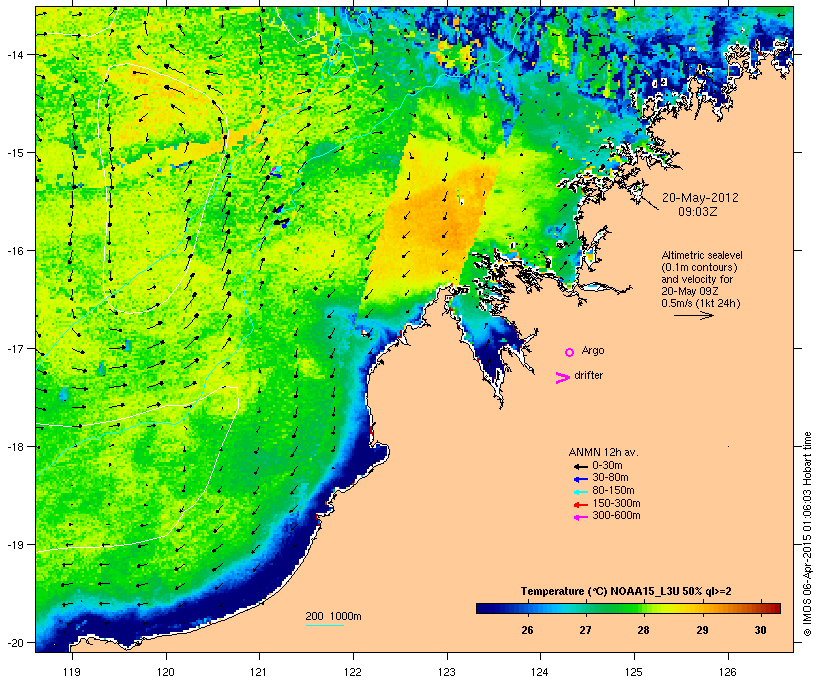Click the red 150-300m arrow legend symbol

pyautogui.click(x=580, y=504)
